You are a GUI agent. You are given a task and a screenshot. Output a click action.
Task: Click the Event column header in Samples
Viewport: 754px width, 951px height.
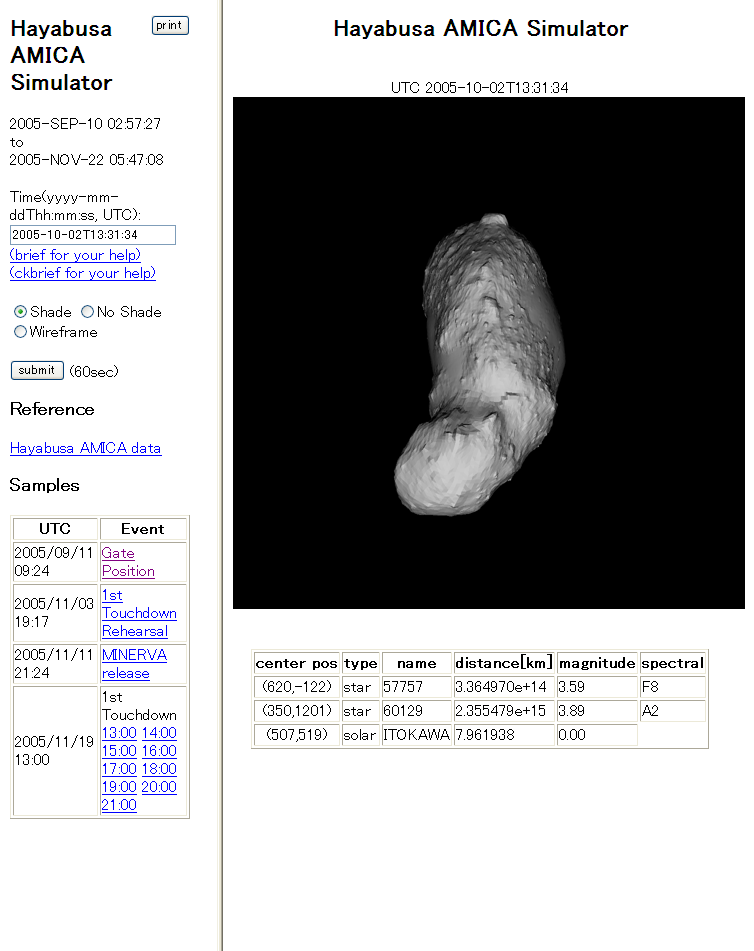(x=143, y=529)
